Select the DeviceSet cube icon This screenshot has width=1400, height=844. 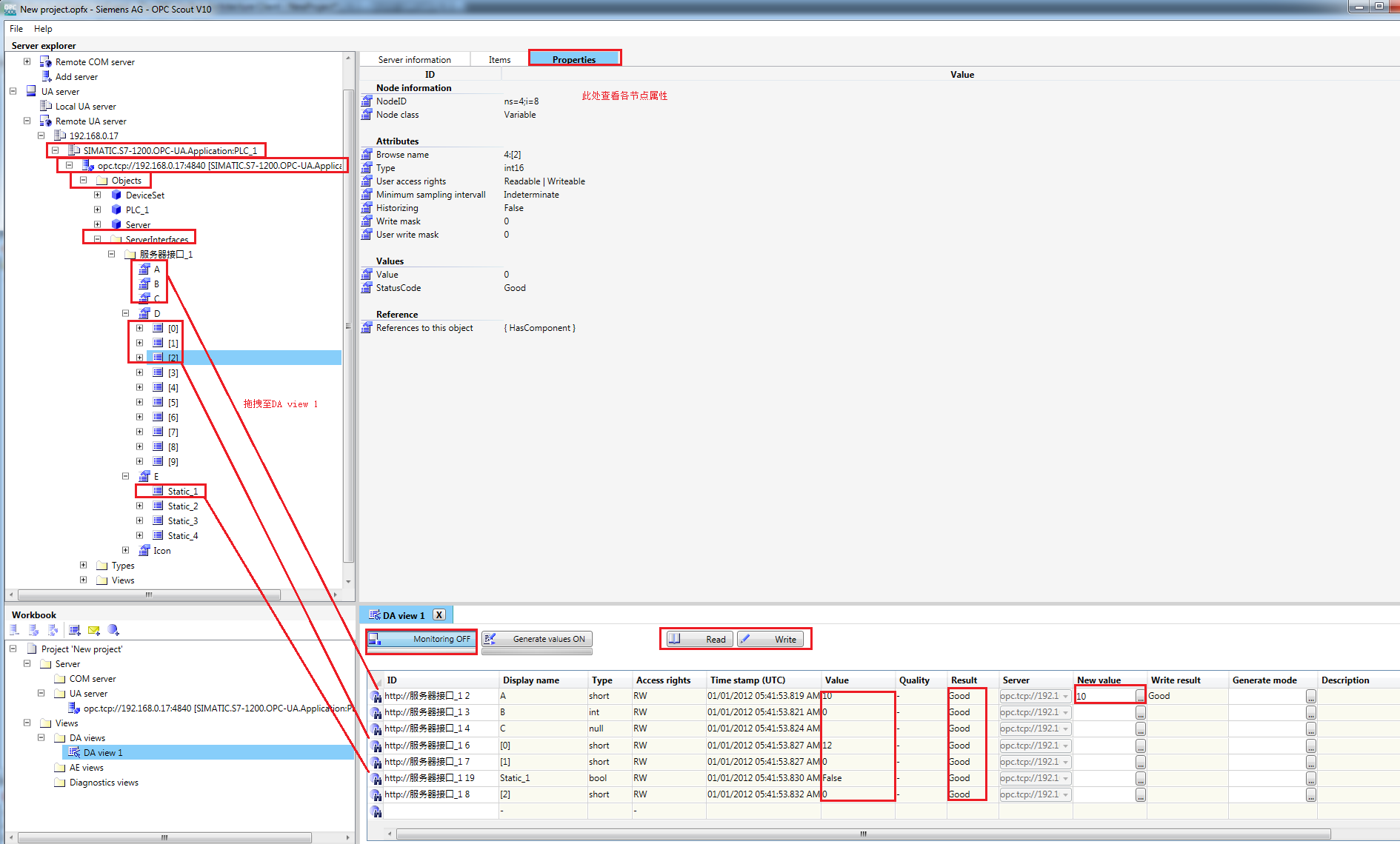point(116,195)
